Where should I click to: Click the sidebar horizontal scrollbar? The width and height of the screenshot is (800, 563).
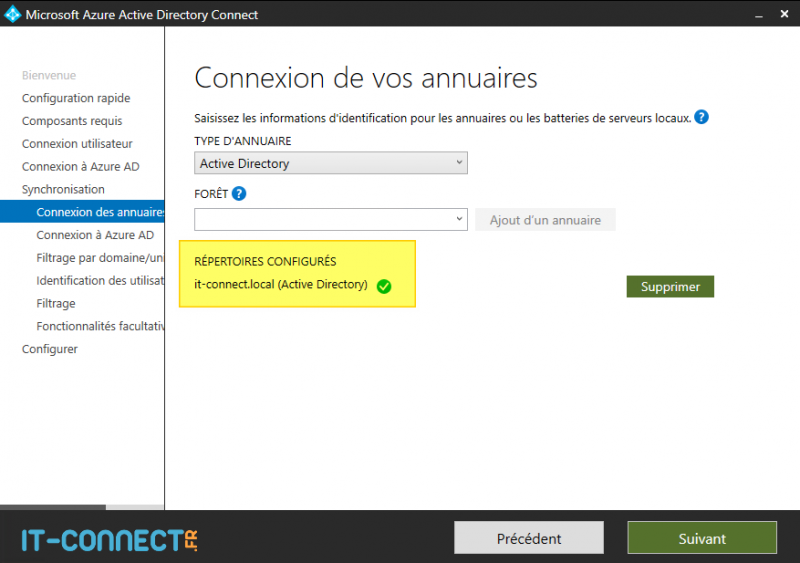(52, 507)
